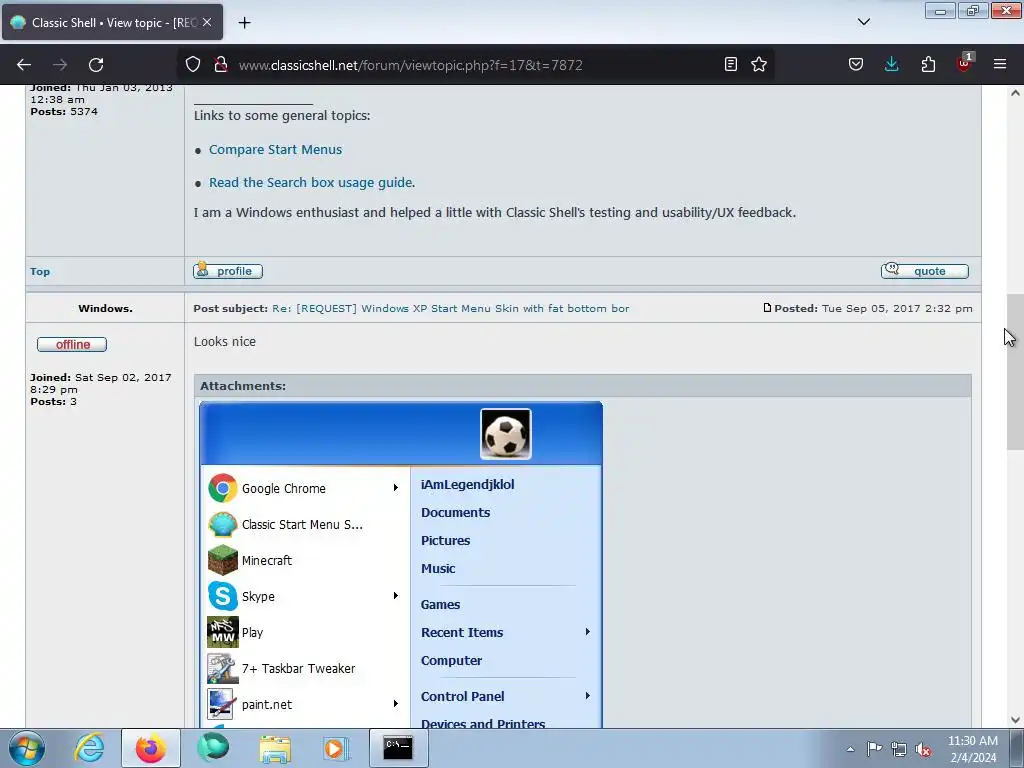The height and width of the screenshot is (768, 1024).
Task: Click Minecraft icon in attached screenshot
Action: (223, 560)
